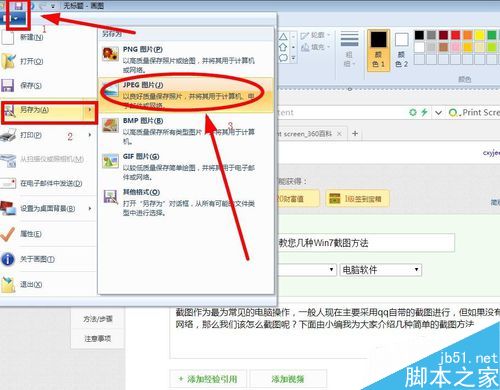Expand the 另存为 submenu arrow
Viewport: 500px width, 390px height.
[90, 110]
